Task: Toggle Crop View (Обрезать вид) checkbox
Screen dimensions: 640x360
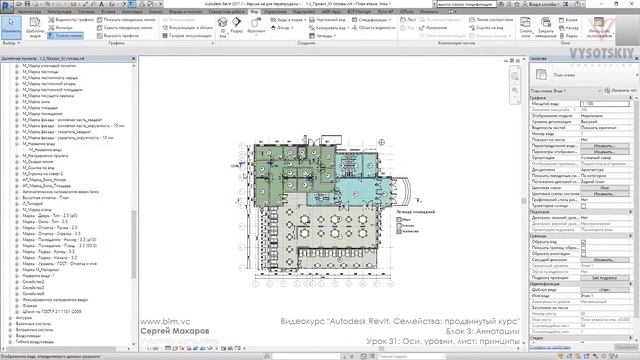Action: click(x=583, y=242)
